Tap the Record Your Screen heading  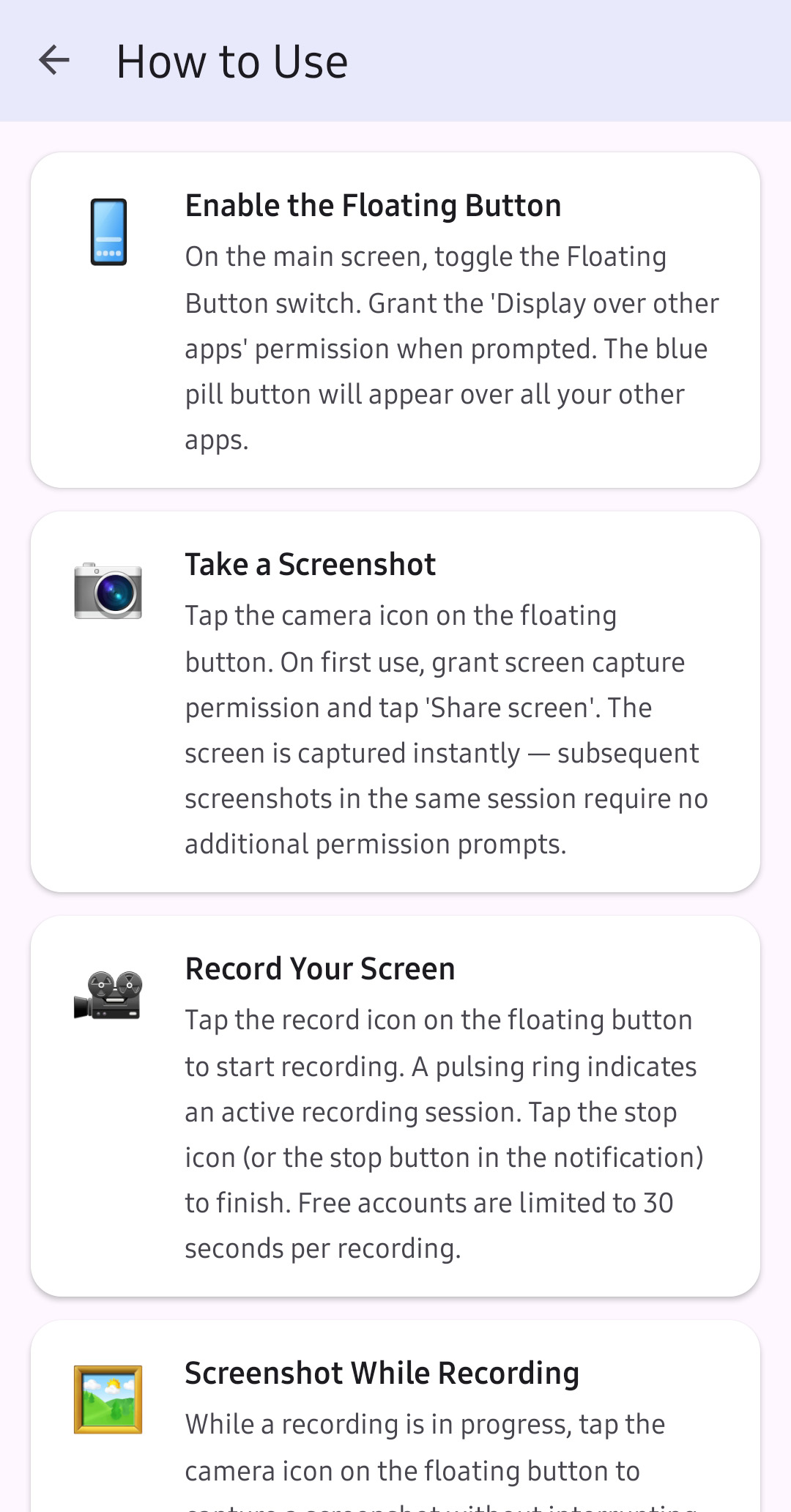pyautogui.click(x=320, y=968)
